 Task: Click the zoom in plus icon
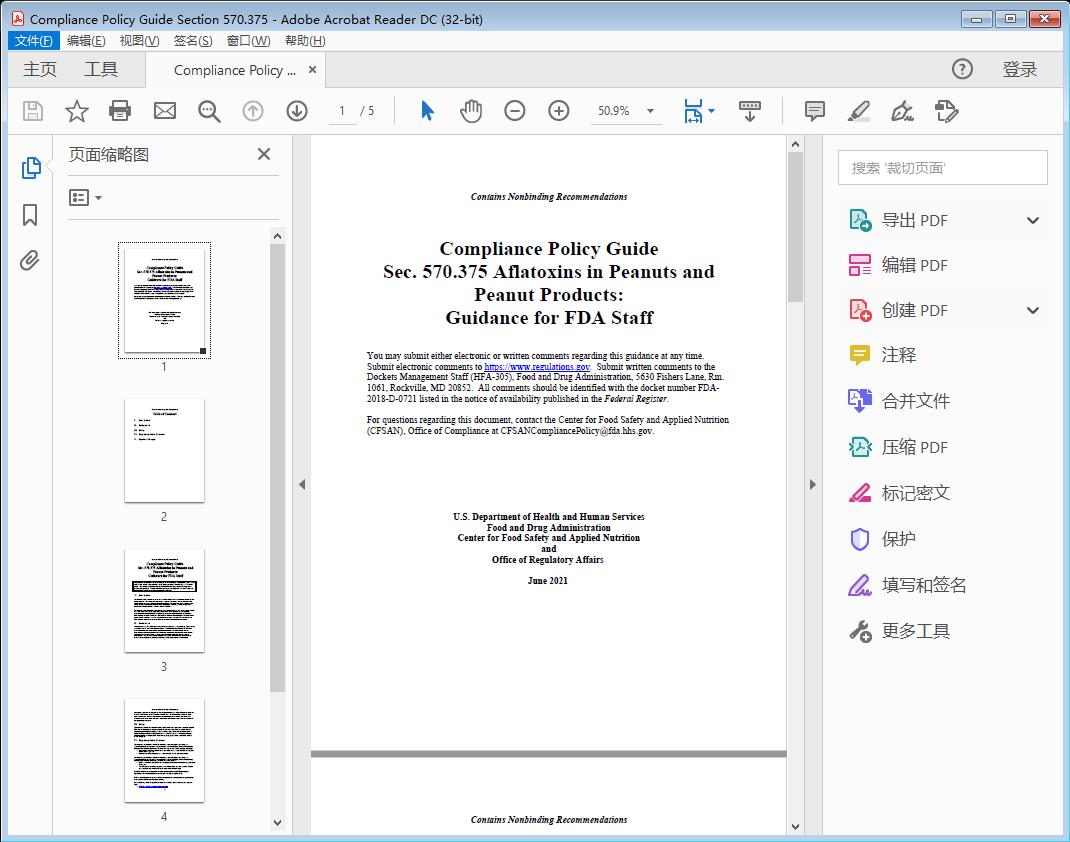pyautogui.click(x=558, y=111)
